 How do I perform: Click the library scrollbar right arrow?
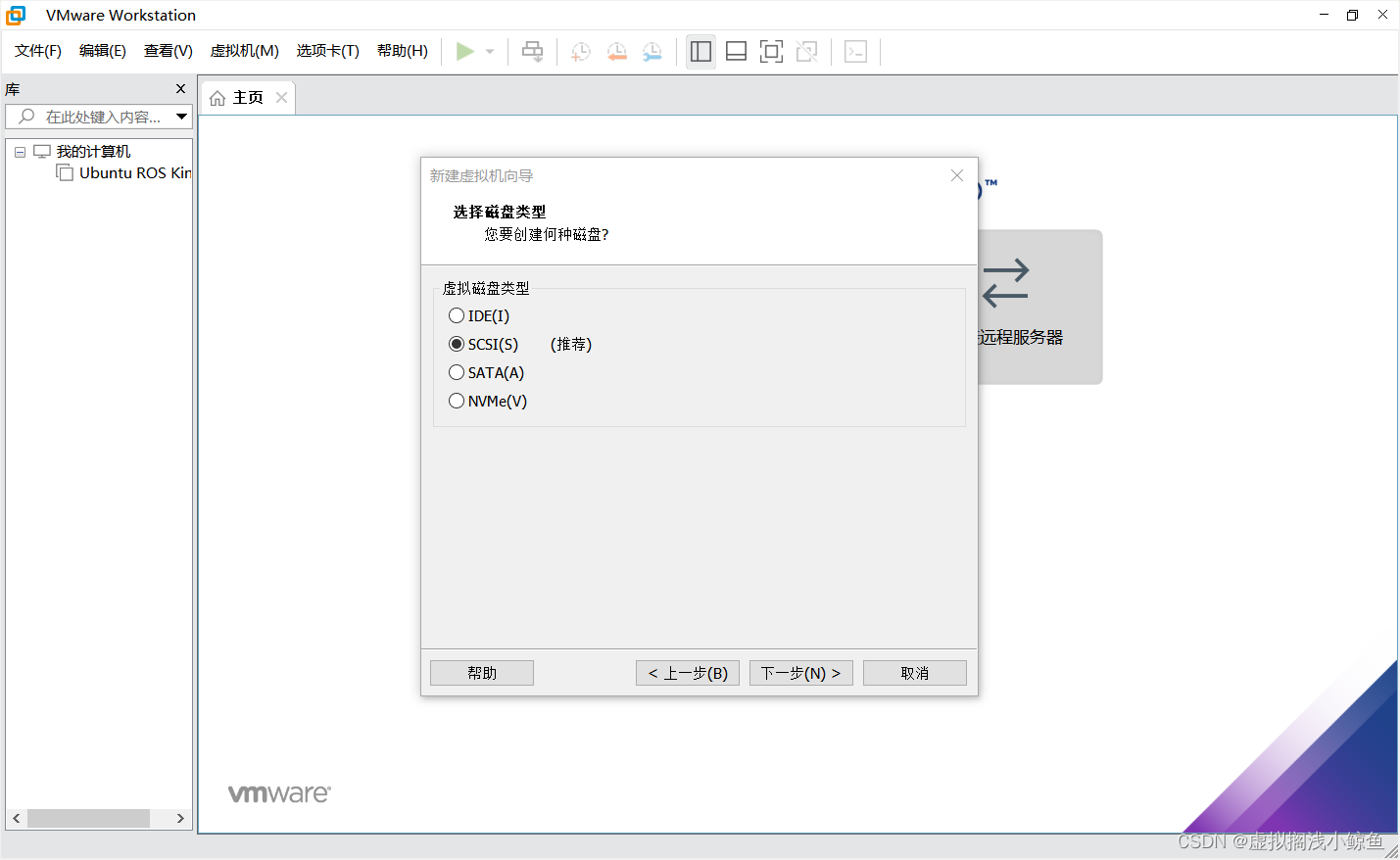pos(180,818)
